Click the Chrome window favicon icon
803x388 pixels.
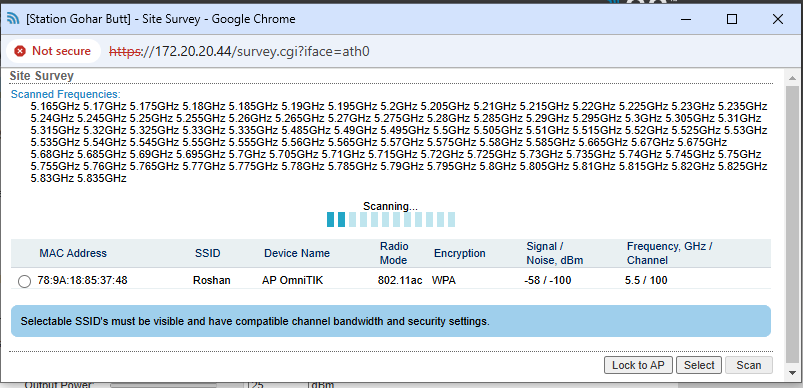(13, 19)
